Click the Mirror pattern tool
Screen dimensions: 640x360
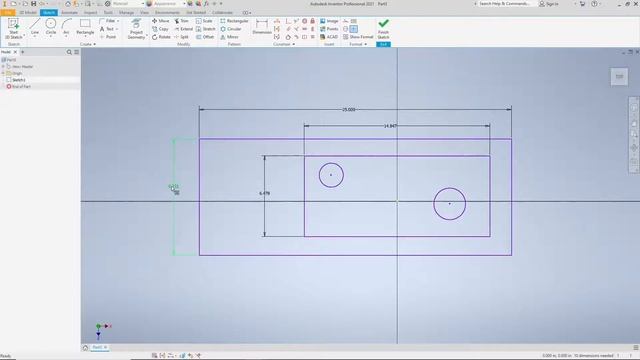(229, 37)
